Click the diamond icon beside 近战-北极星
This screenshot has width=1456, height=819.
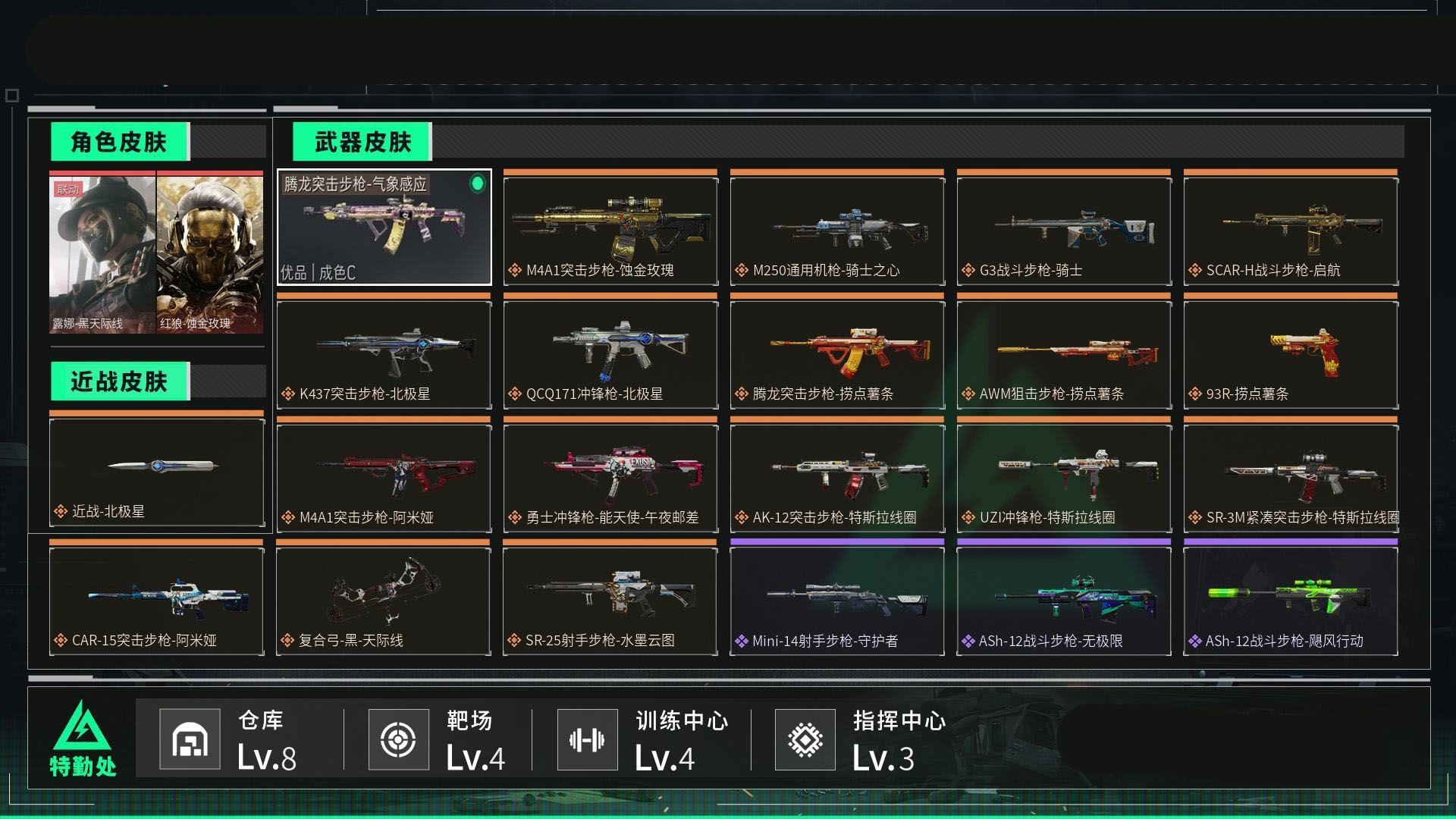pos(61,512)
